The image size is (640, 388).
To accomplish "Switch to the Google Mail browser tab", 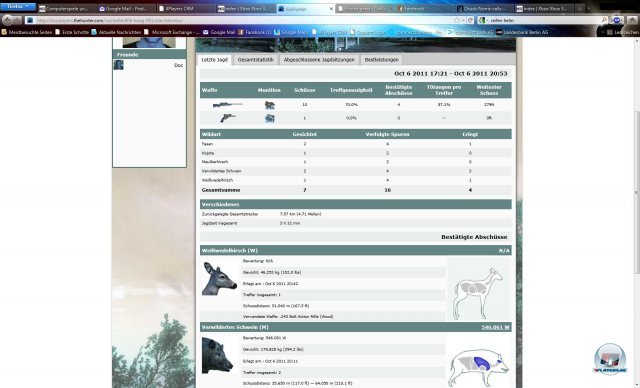I will (x=126, y=9).
